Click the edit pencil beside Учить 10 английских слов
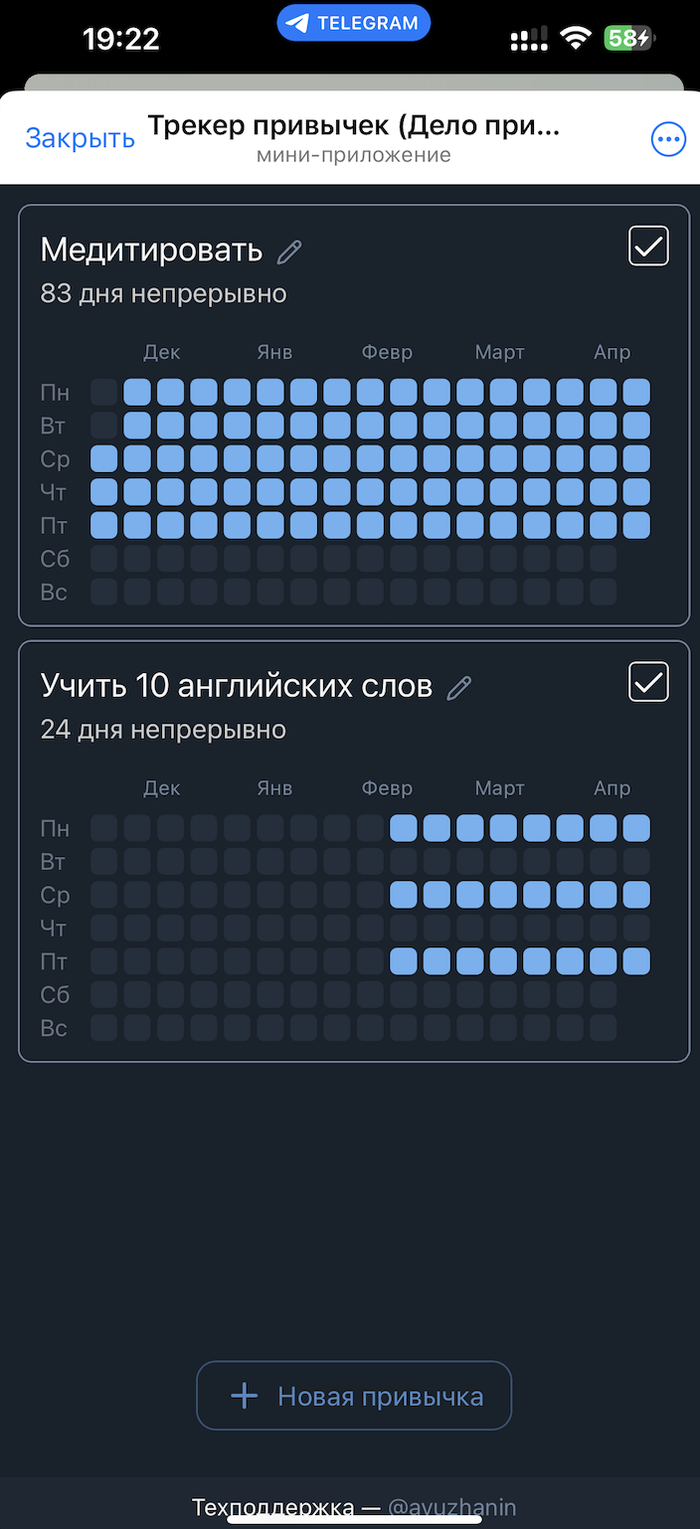The image size is (700, 1529). click(x=460, y=687)
